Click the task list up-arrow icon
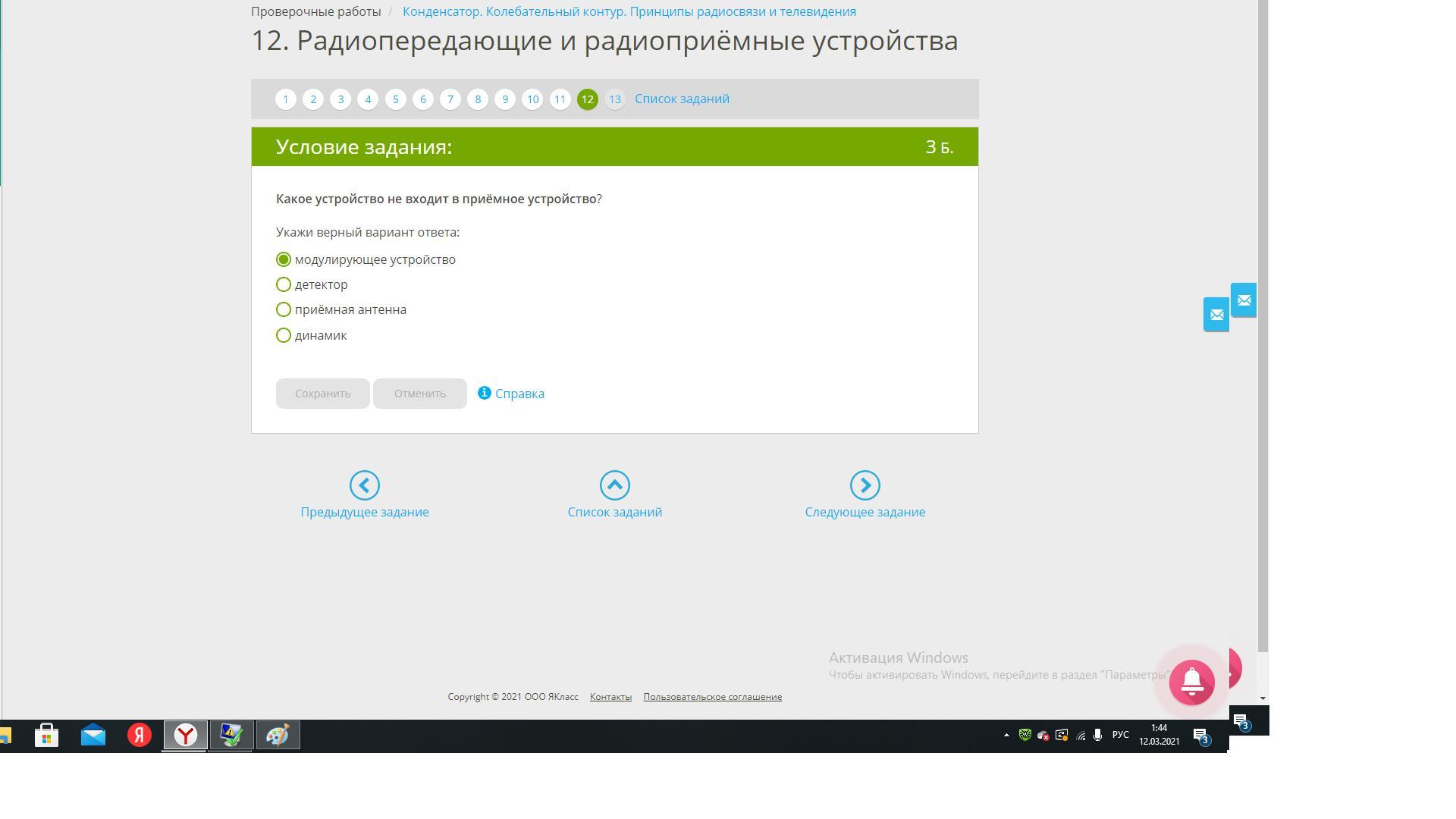1456x819 pixels. (x=614, y=485)
